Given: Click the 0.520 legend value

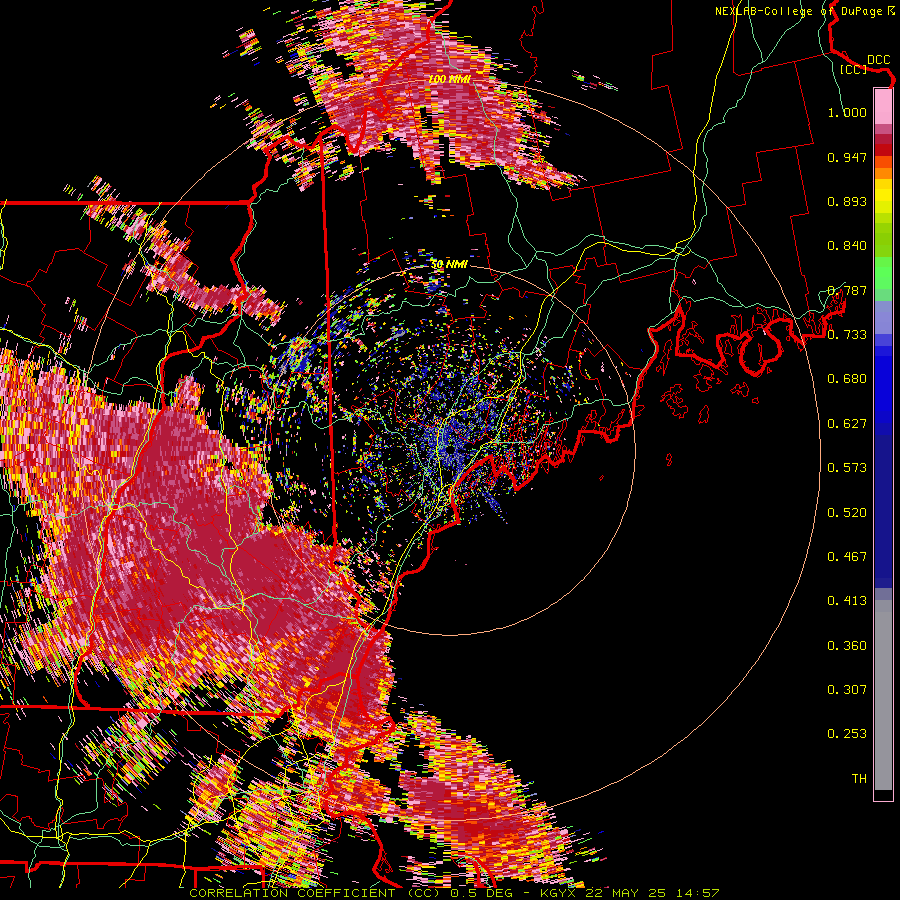Looking at the screenshot, I should (847, 513).
